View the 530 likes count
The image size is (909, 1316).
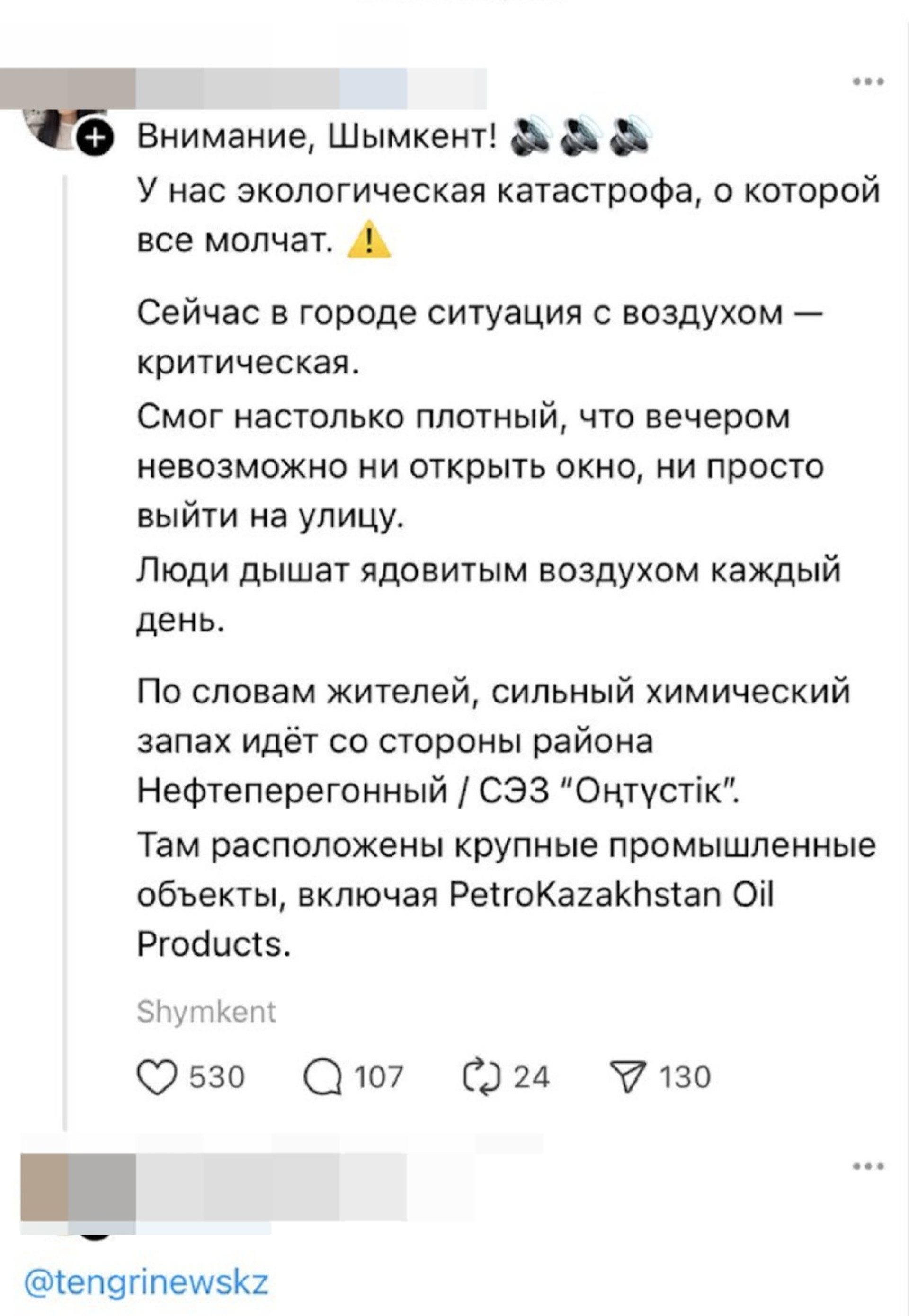[x=217, y=1077]
